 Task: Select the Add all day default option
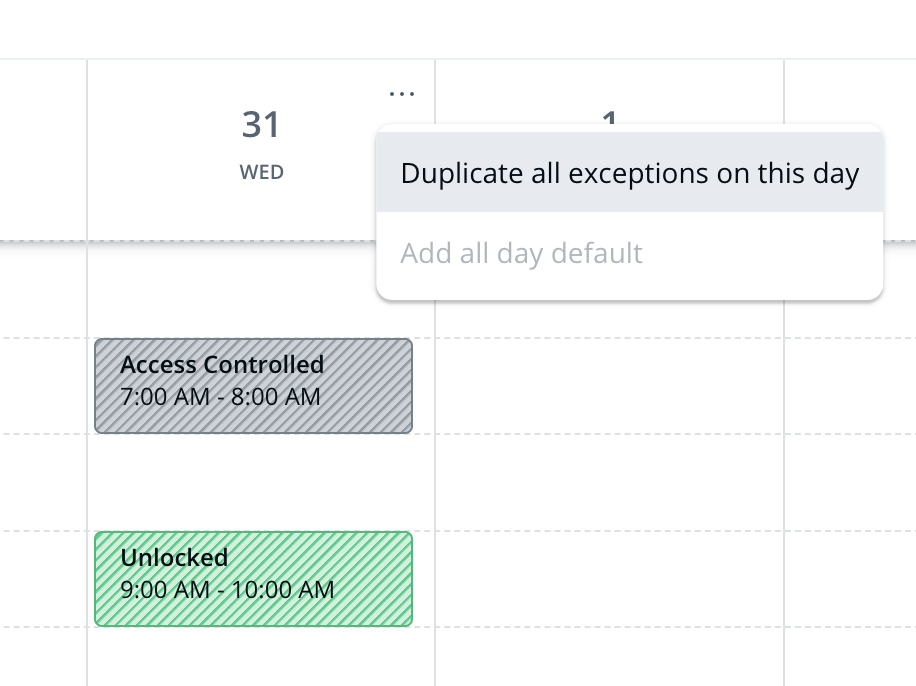click(521, 253)
